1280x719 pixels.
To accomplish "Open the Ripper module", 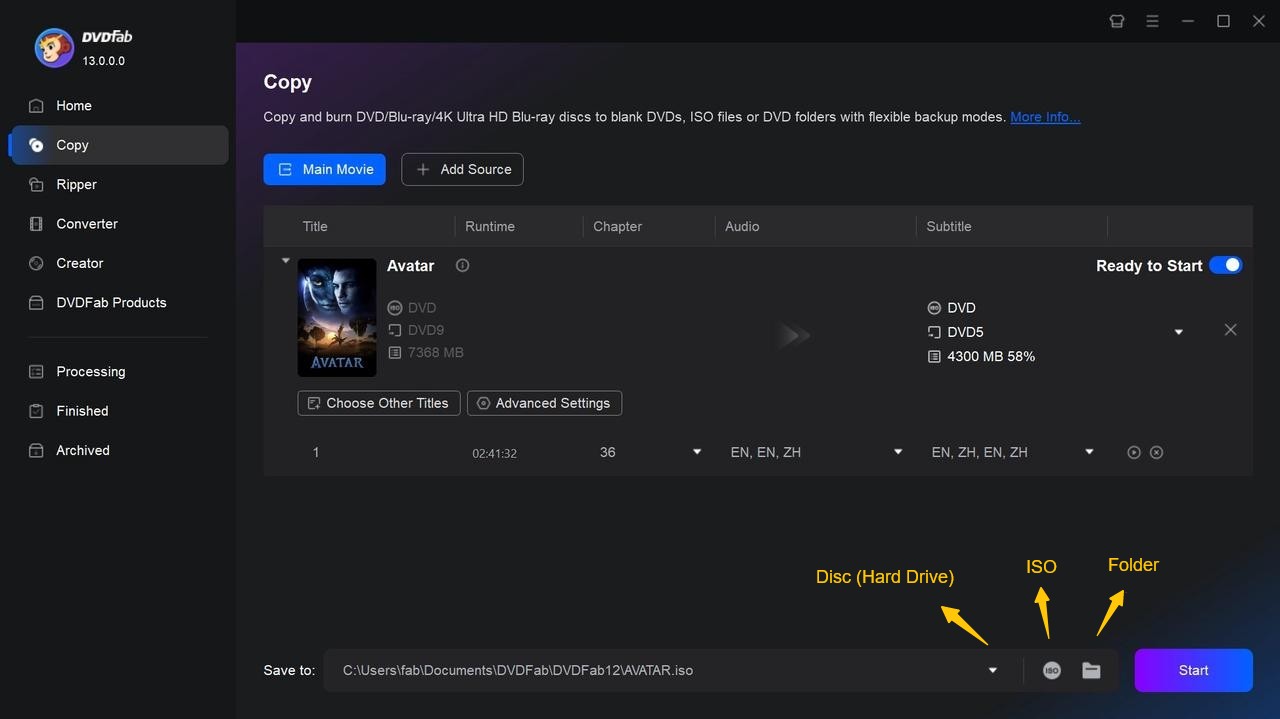I will click(75, 184).
